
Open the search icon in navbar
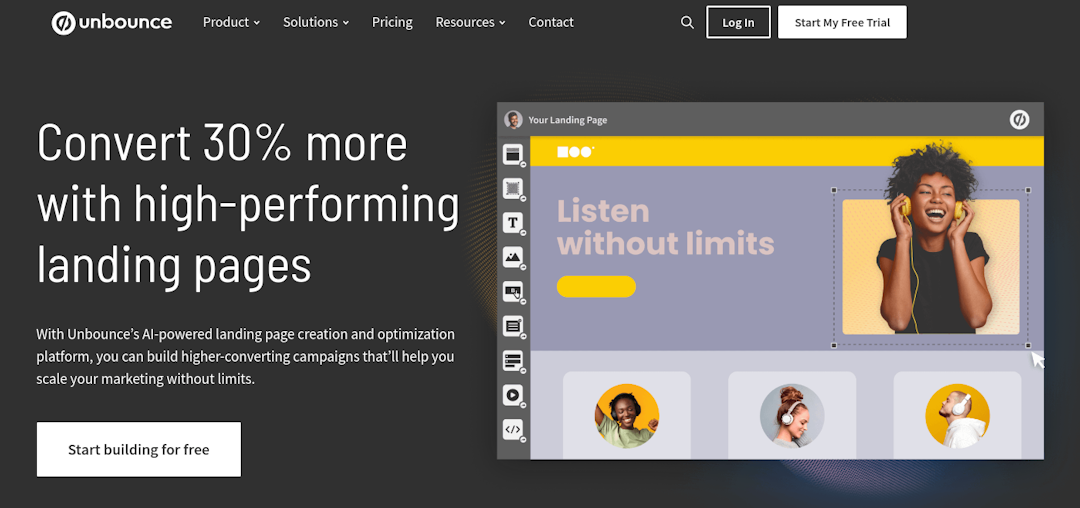coord(687,23)
